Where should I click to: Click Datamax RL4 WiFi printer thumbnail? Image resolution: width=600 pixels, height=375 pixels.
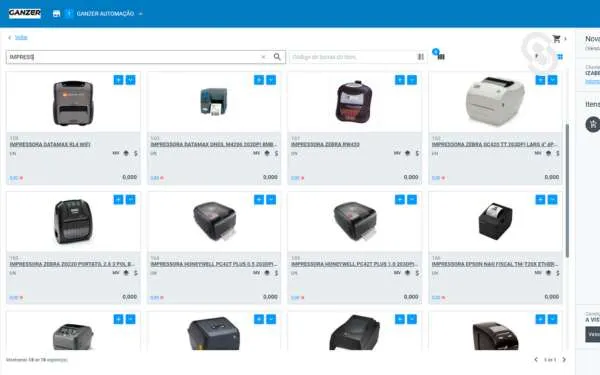click(73, 103)
